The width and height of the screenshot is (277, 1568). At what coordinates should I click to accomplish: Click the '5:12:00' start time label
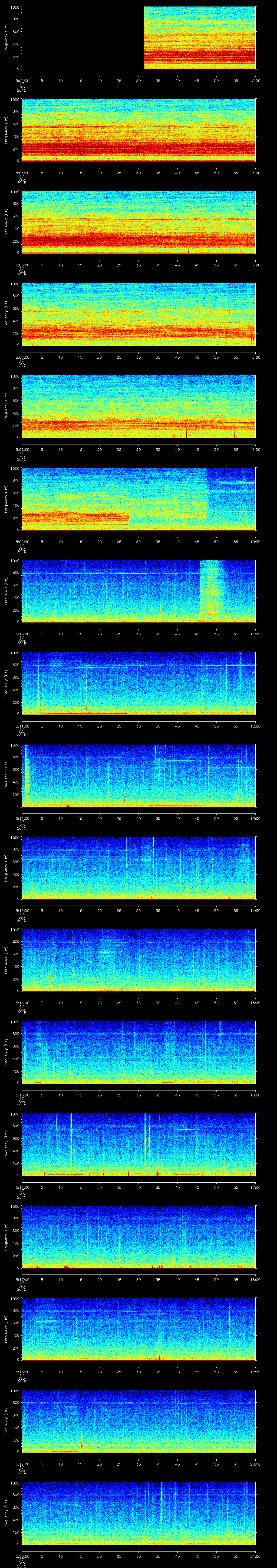coord(22,818)
